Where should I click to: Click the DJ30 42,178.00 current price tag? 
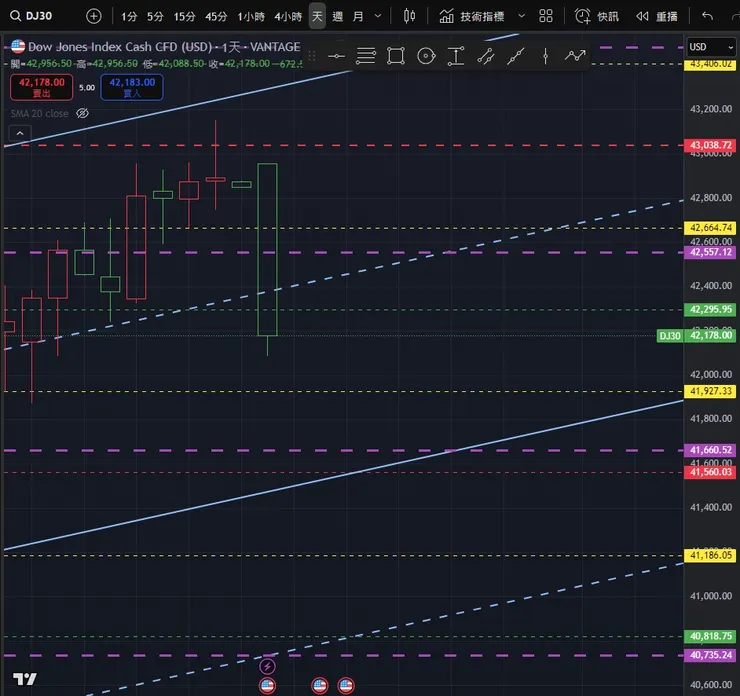[697, 335]
